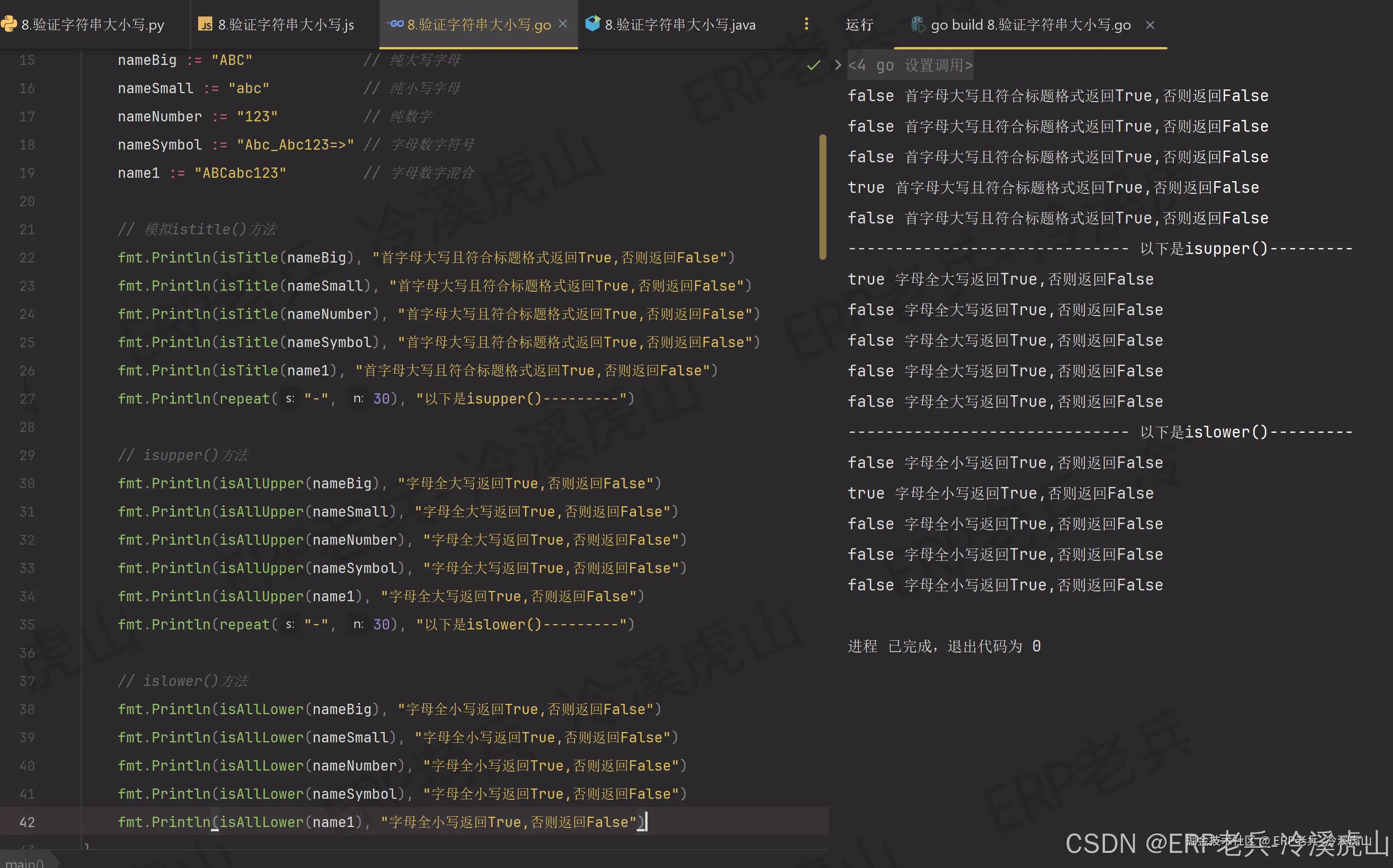Screen dimensions: 1393x868
Task: Switch to the 8.验证字符串大小写.py tab
Action: (92, 24)
